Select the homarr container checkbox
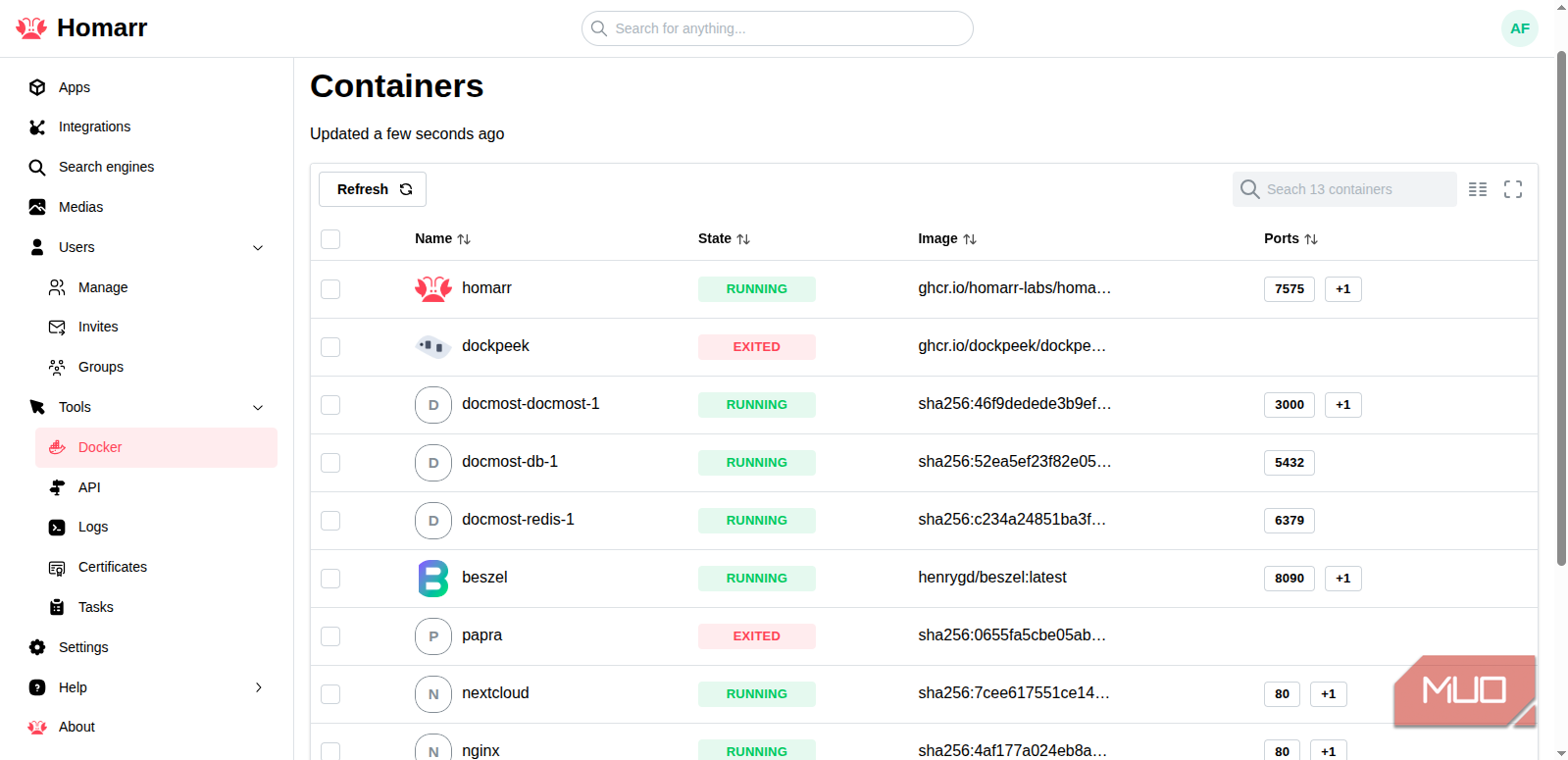 pos(330,289)
